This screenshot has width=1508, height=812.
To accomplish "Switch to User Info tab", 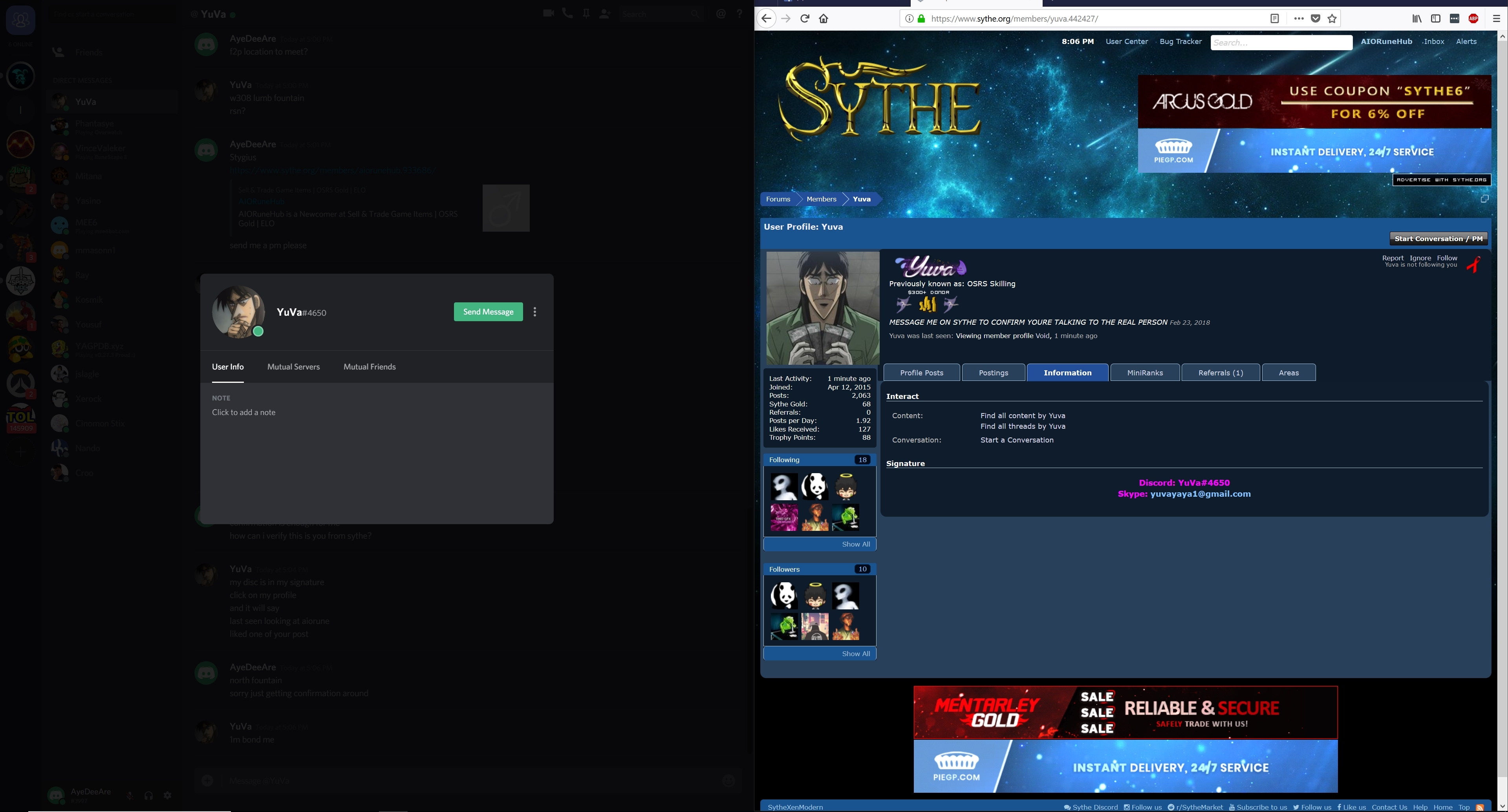I will 228,367.
